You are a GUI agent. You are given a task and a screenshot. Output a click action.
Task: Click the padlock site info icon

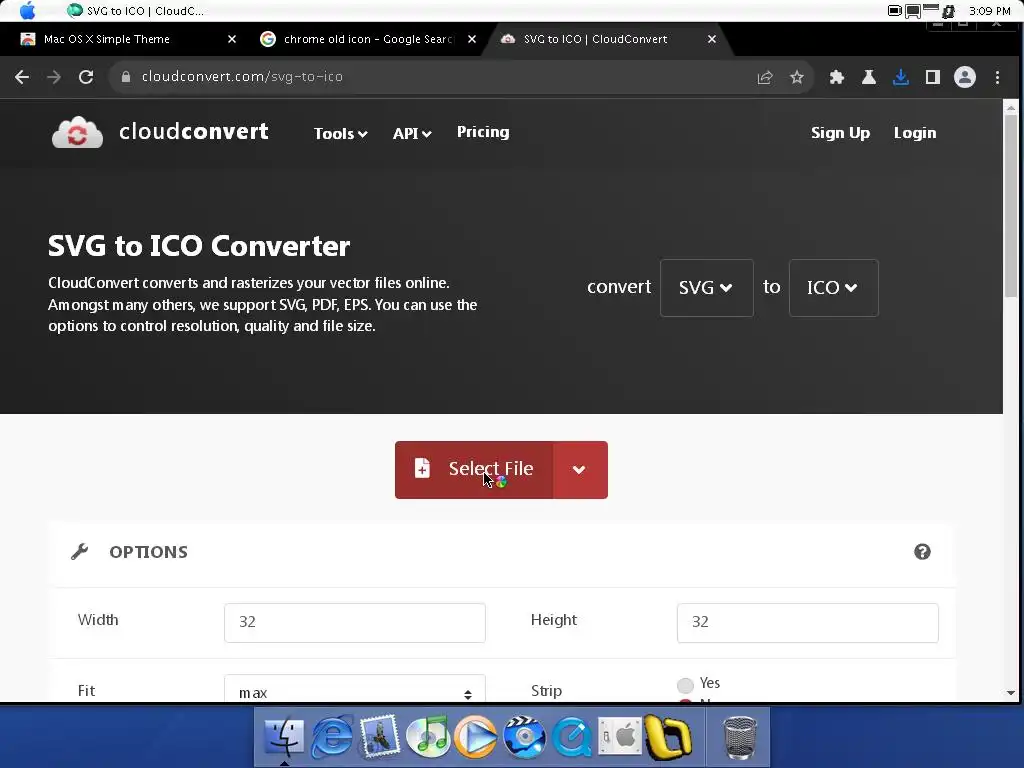click(x=126, y=77)
